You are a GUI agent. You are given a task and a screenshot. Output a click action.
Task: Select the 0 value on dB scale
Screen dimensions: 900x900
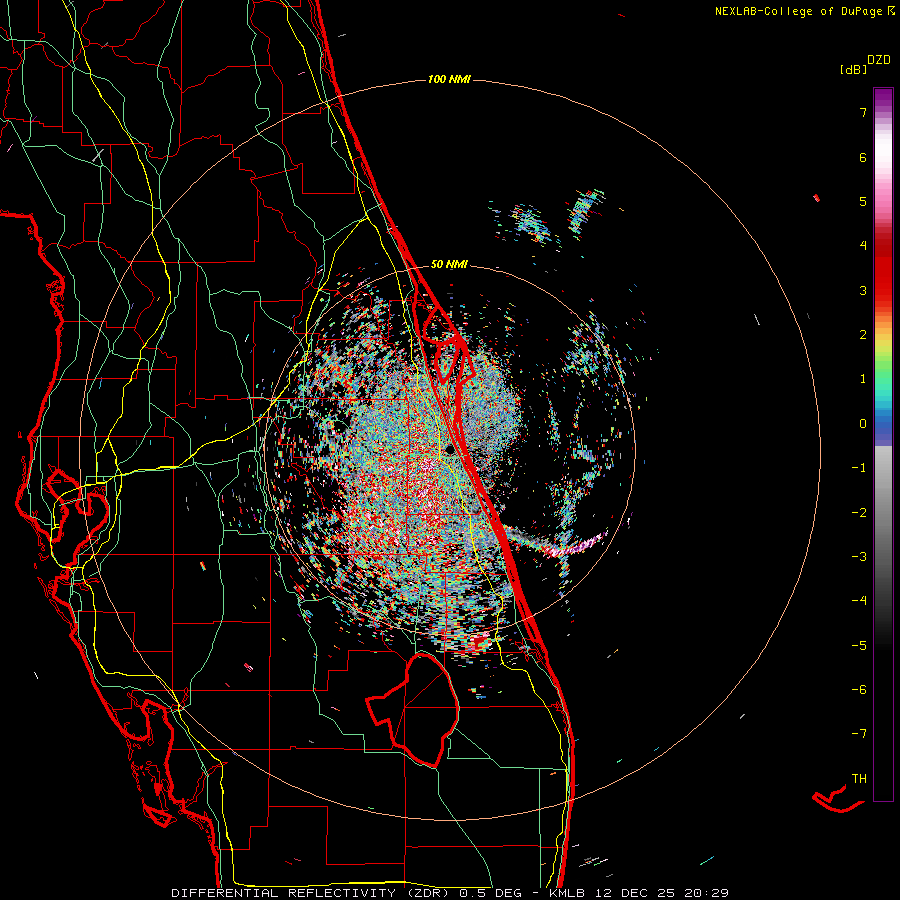click(863, 424)
